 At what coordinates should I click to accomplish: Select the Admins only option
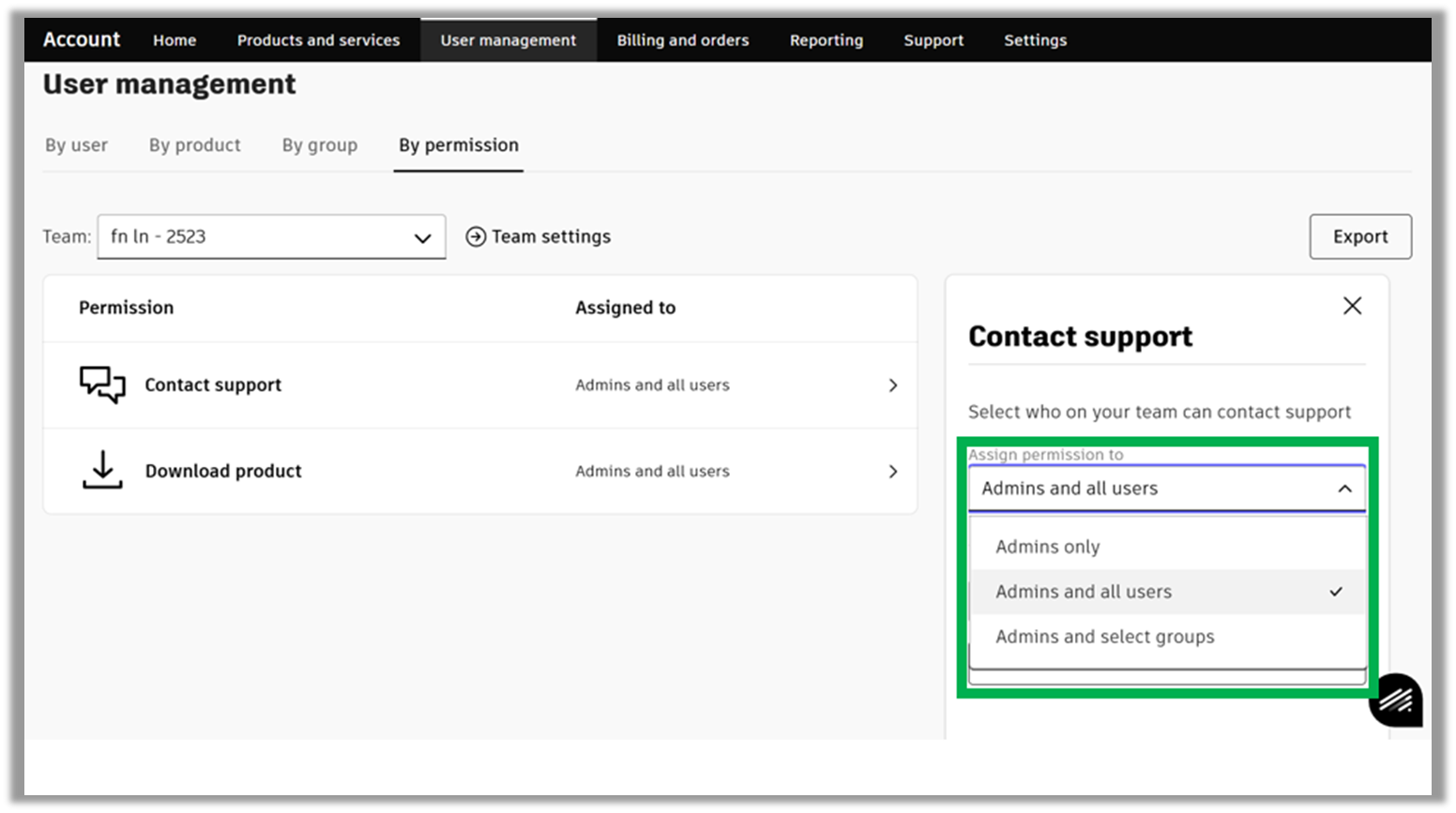[1046, 547]
